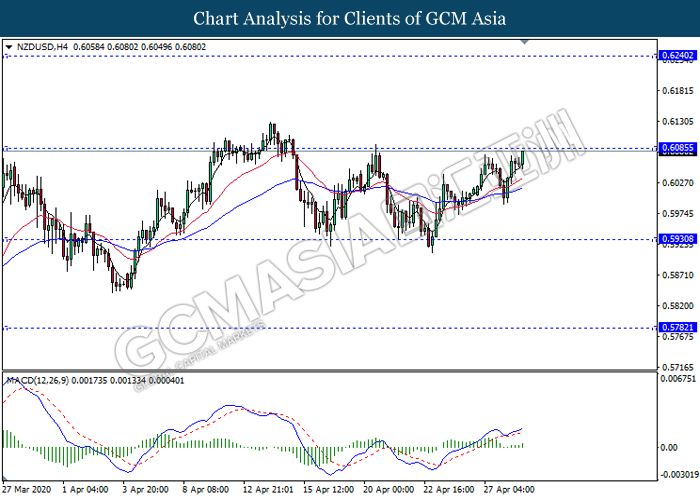Screen dimensions: 700x500
Task: Click the 12 Apr 21:01 time label
Action: [268, 490]
